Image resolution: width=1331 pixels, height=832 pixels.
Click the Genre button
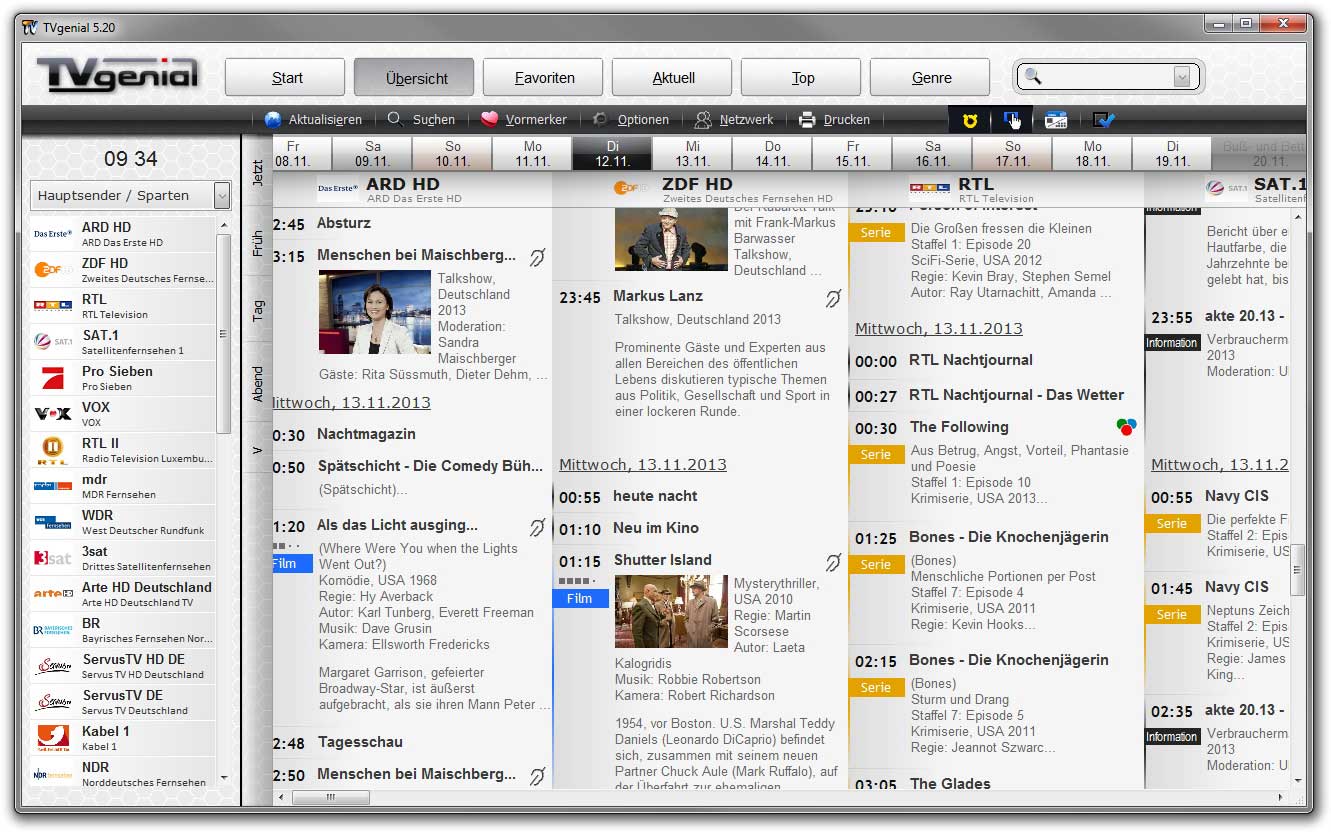pos(929,76)
